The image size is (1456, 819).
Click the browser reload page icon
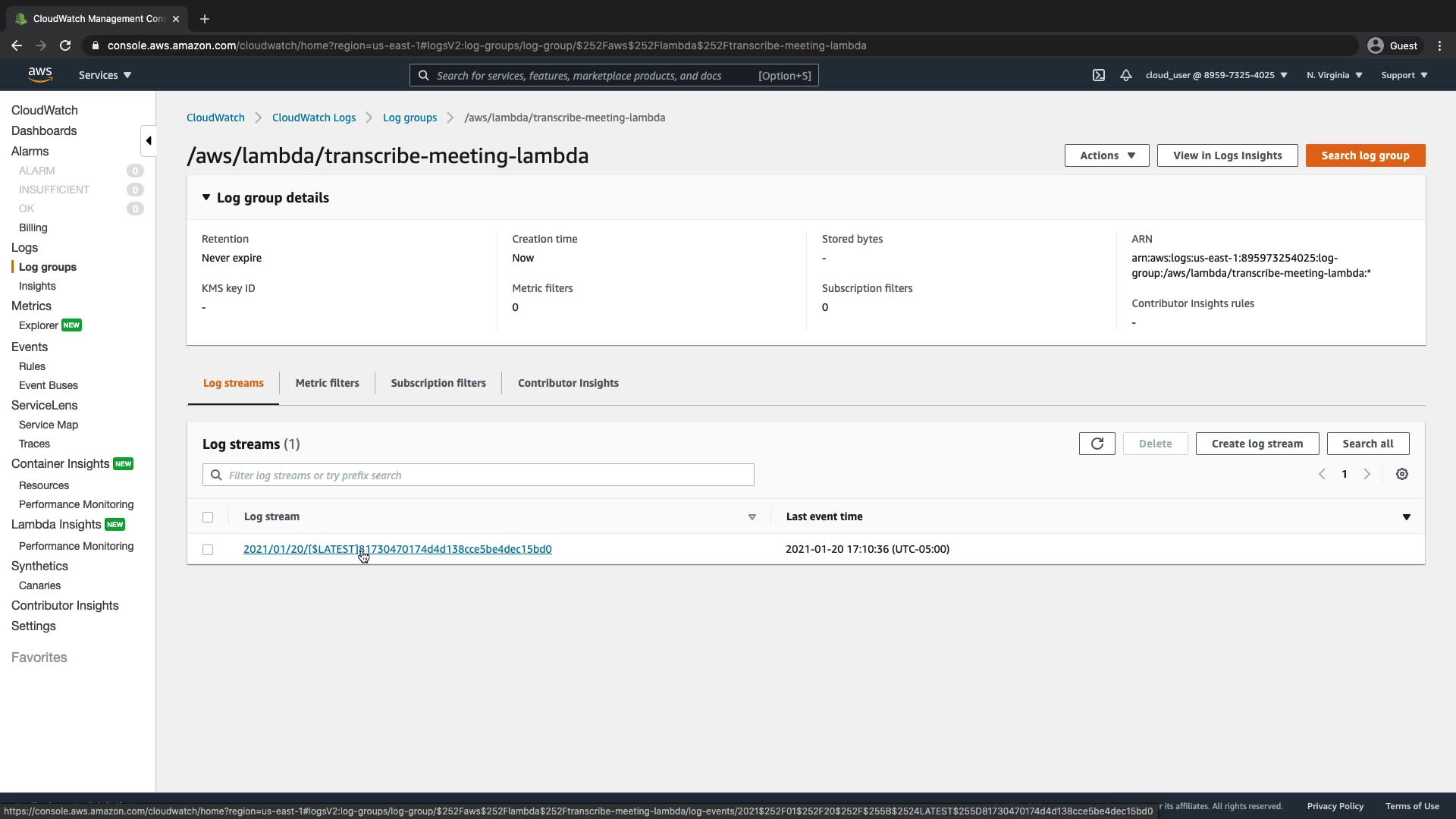coord(65,45)
